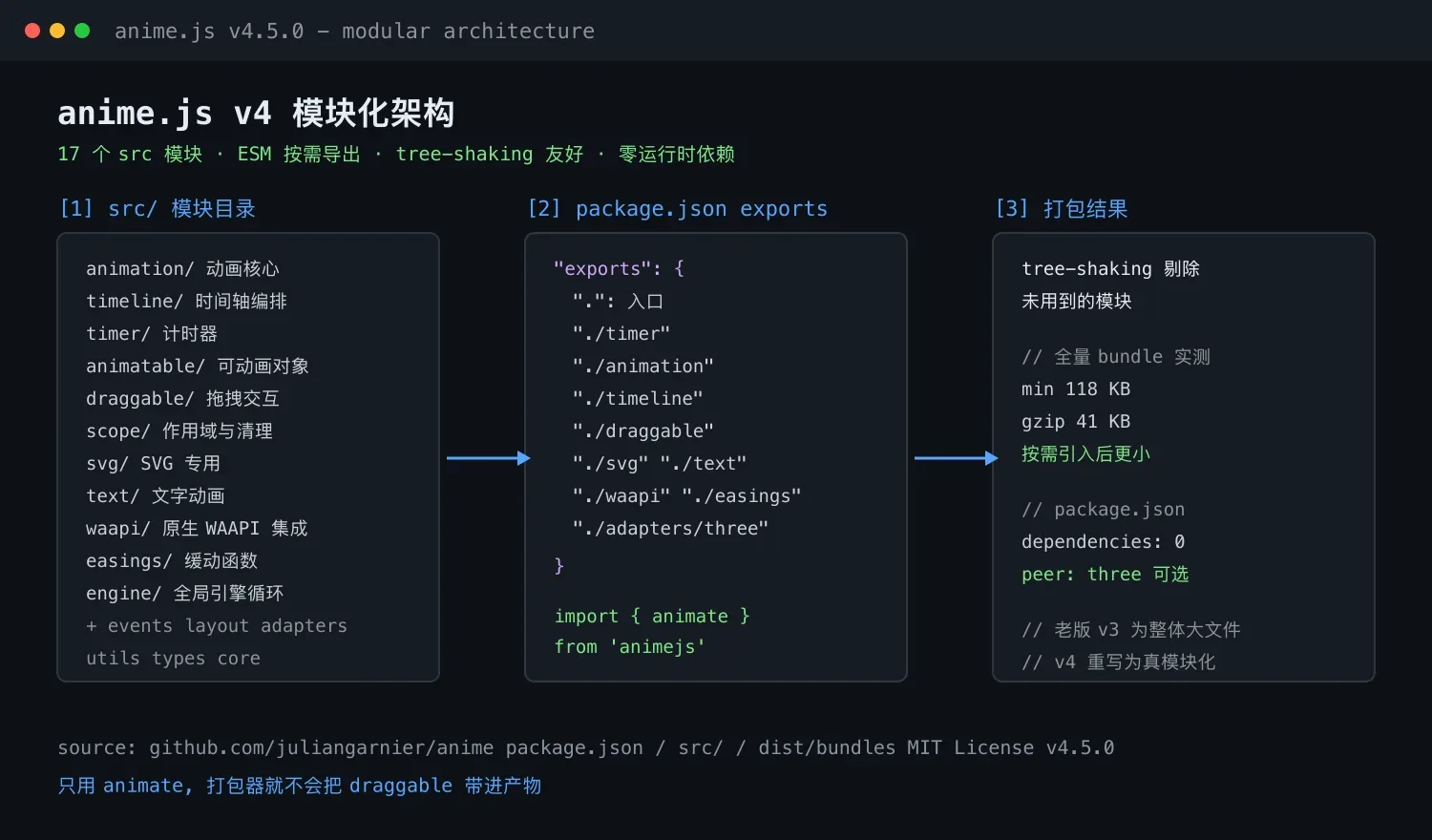Click the green maximize window dot
This screenshot has height=840, width=1432.
tap(82, 31)
